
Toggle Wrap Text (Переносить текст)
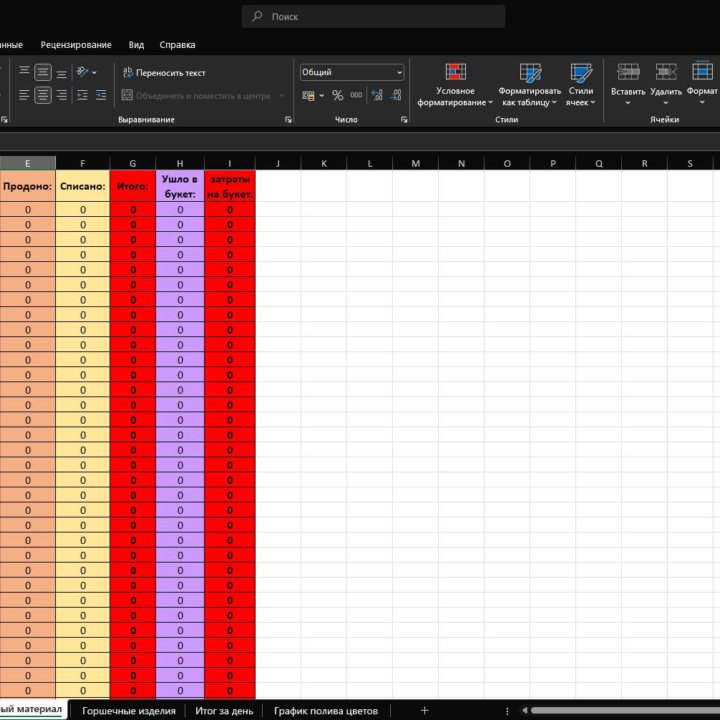(x=164, y=72)
